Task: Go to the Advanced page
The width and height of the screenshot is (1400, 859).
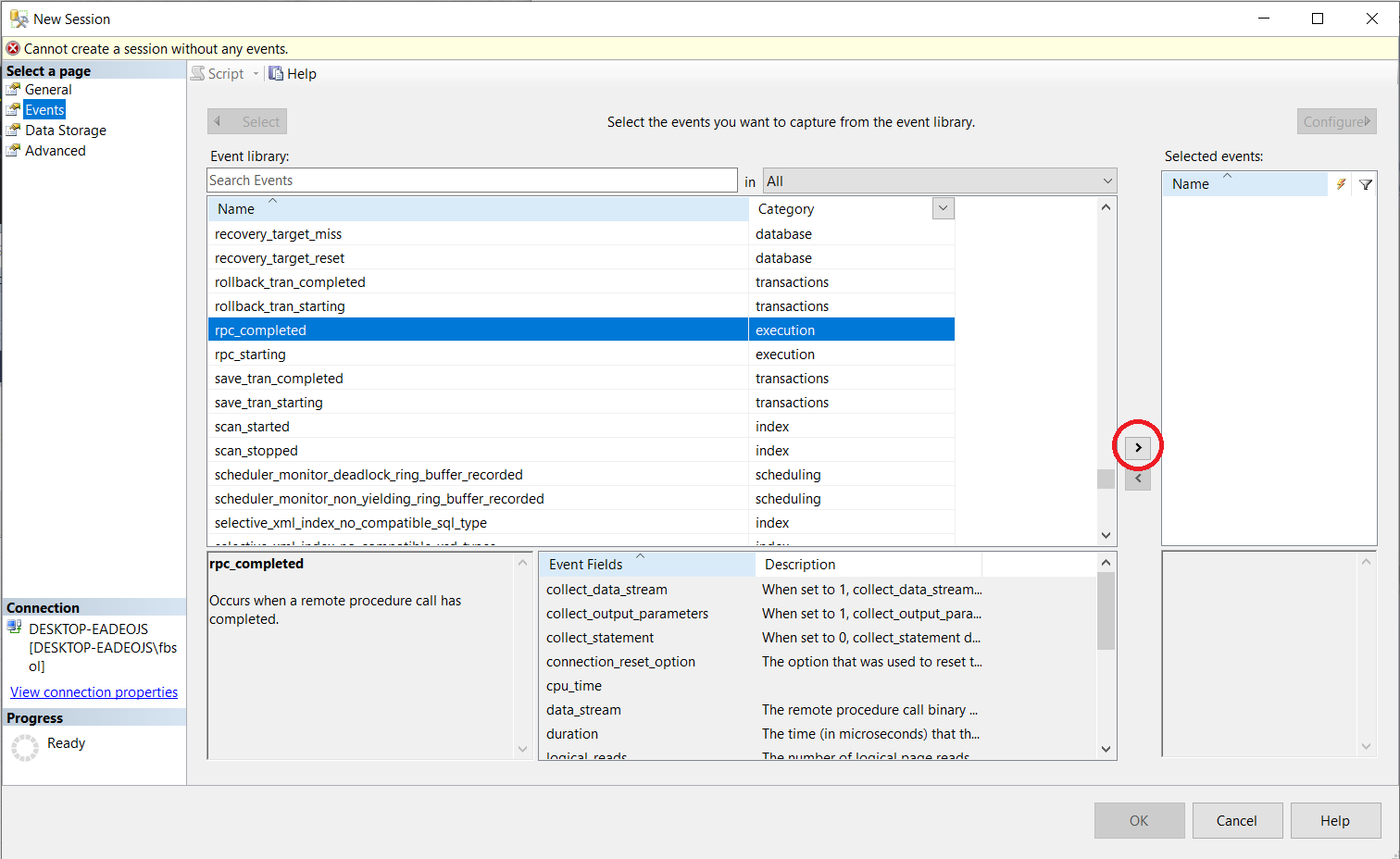Action: [55, 151]
